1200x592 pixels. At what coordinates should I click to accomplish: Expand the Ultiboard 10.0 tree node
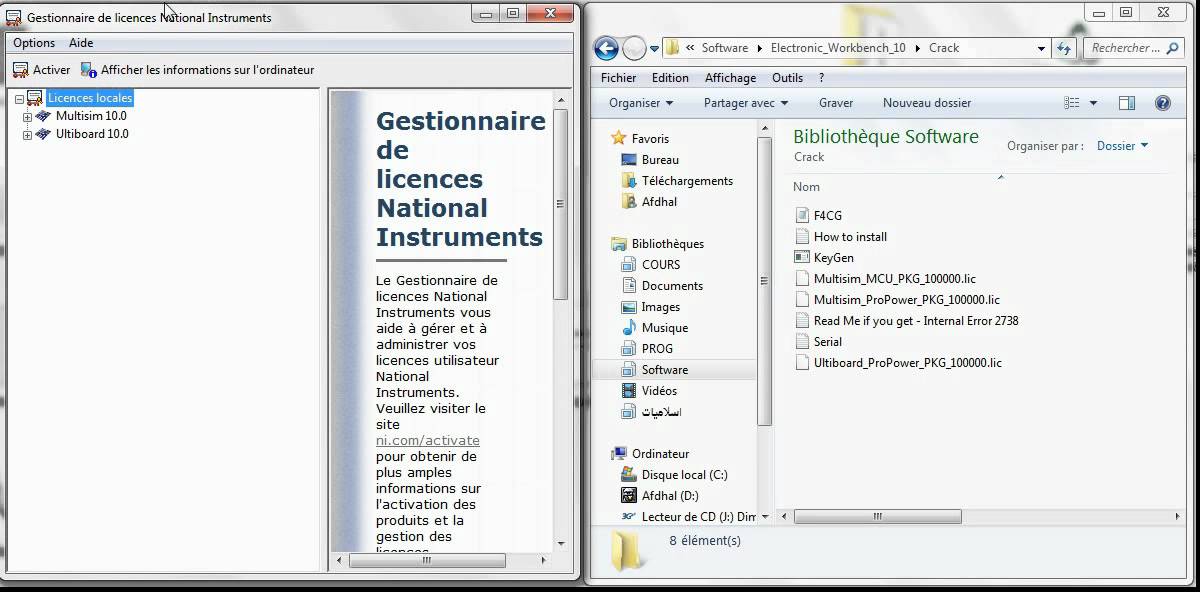[x=27, y=135]
